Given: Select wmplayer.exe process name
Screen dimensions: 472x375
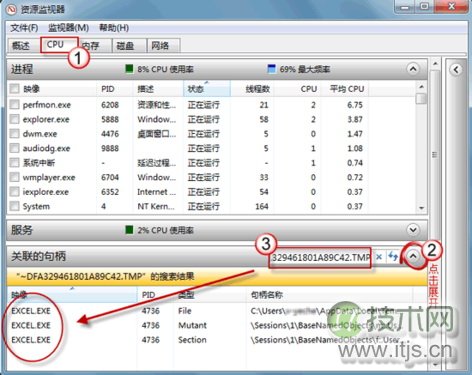Looking at the screenshot, I should [49, 177].
